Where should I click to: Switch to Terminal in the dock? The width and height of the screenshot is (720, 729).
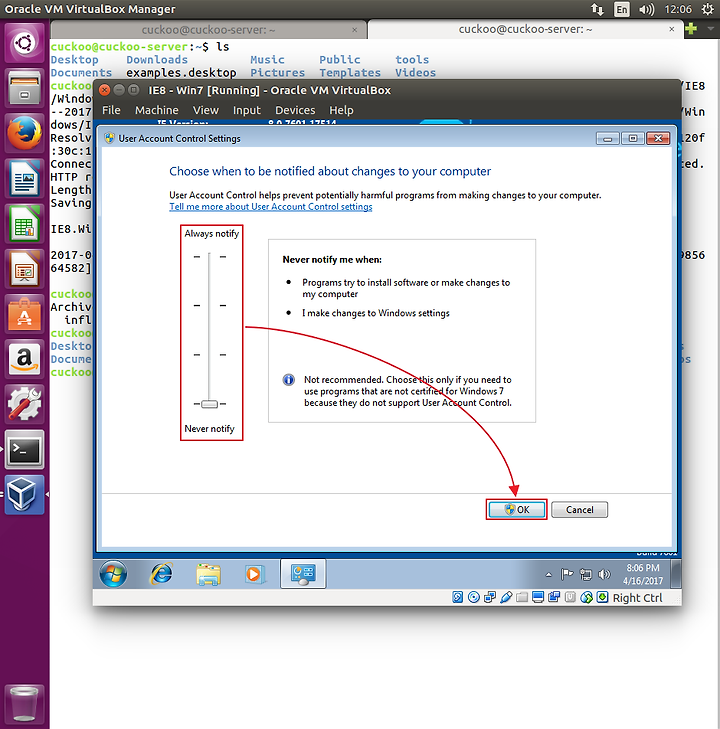[x=24, y=449]
